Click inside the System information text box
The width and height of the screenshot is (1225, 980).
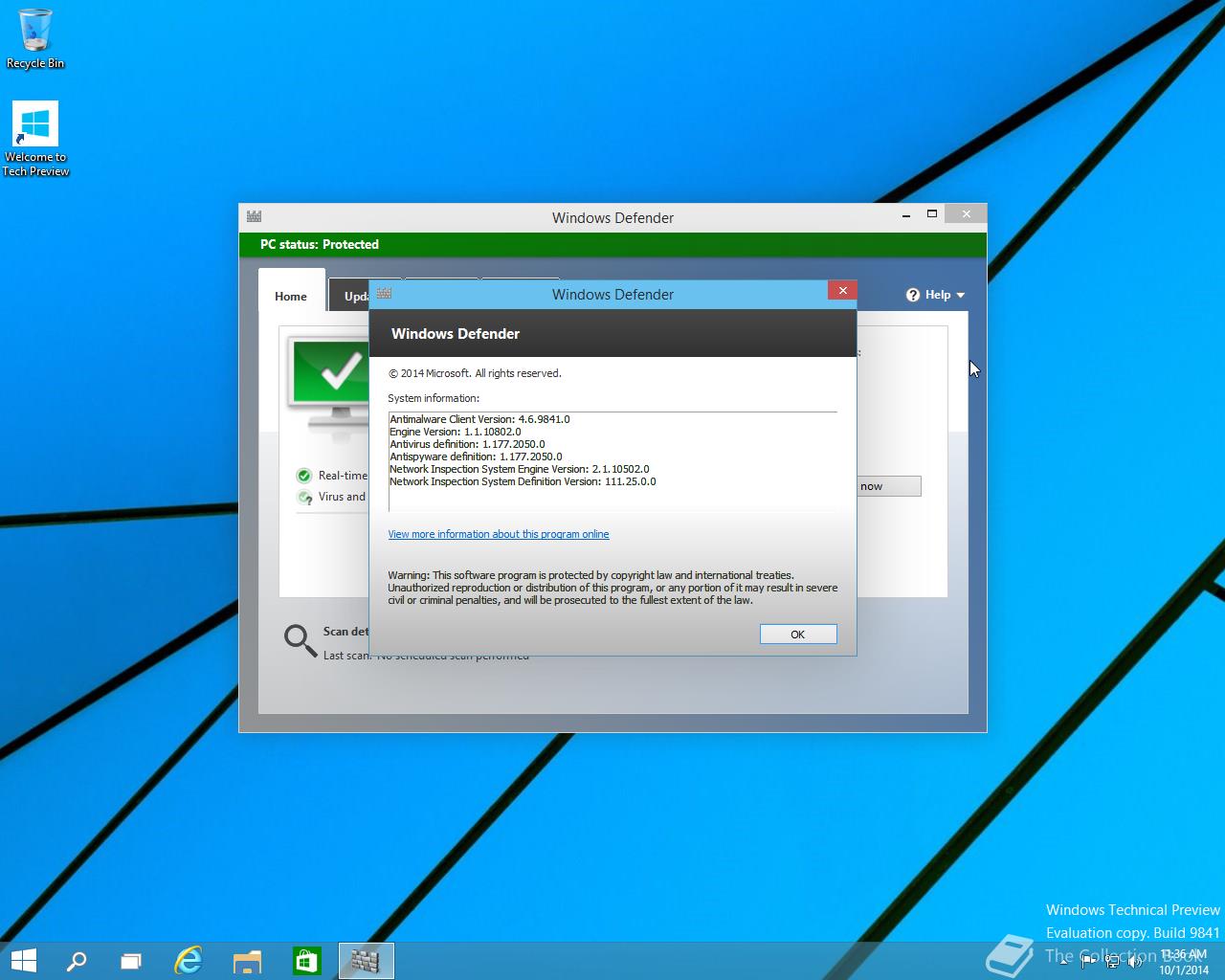tap(612, 462)
